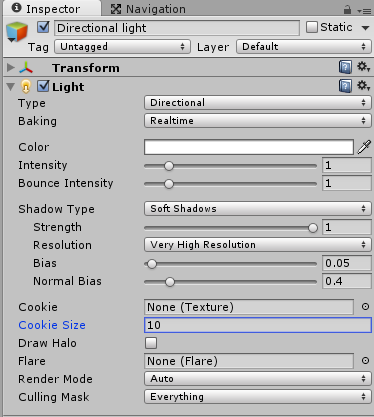Screen dimensions: 374x417
Task: Click the Culling Mask label
Action: [54, 397]
